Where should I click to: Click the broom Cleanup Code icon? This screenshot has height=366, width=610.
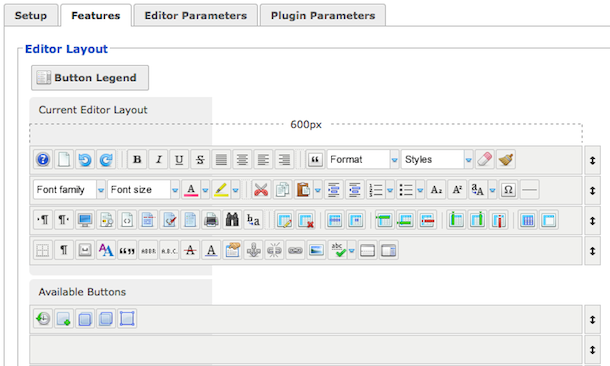[x=506, y=159]
